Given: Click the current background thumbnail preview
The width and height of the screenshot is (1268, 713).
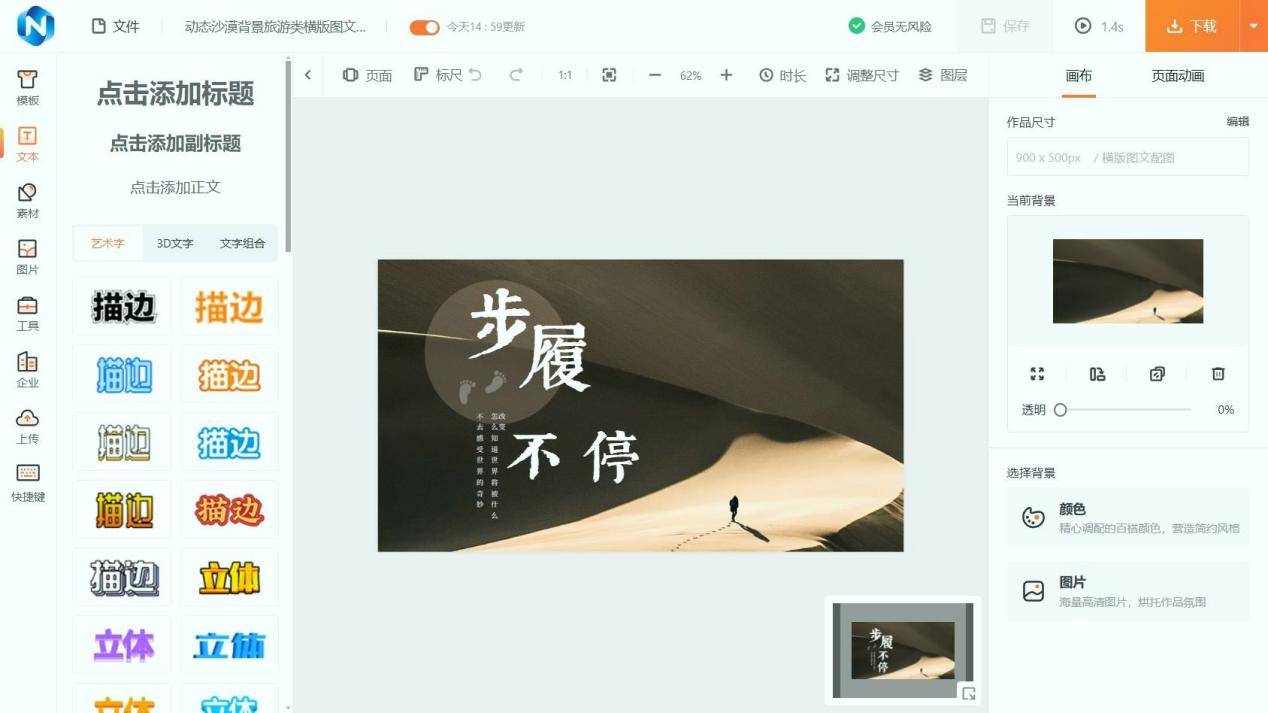Looking at the screenshot, I should [x=1127, y=281].
